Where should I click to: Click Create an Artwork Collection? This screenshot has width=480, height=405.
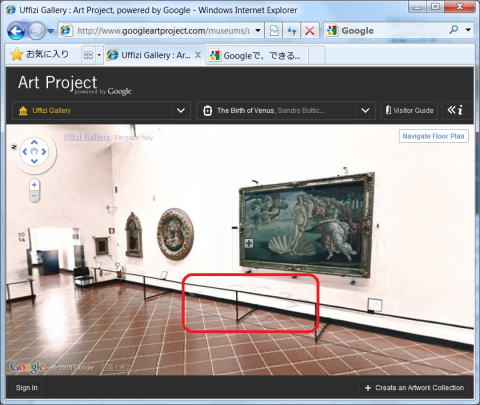click(414, 388)
